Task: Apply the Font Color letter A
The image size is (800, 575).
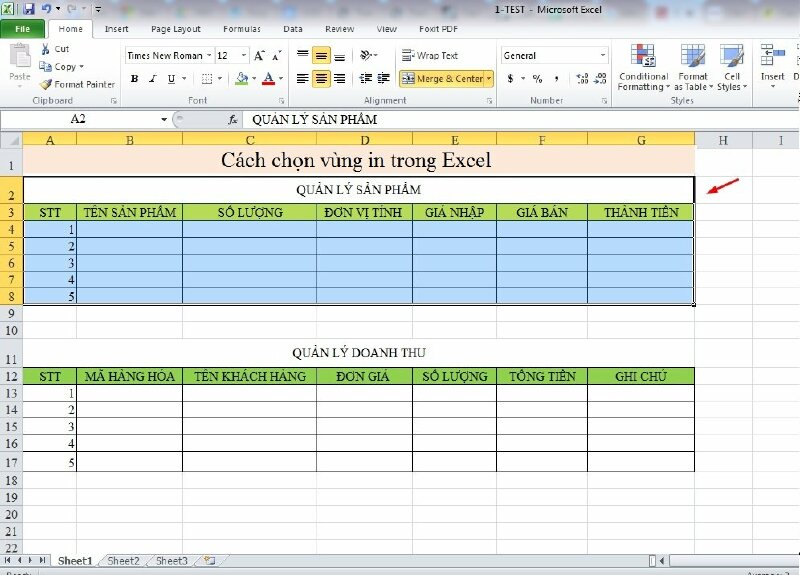Action: point(268,79)
